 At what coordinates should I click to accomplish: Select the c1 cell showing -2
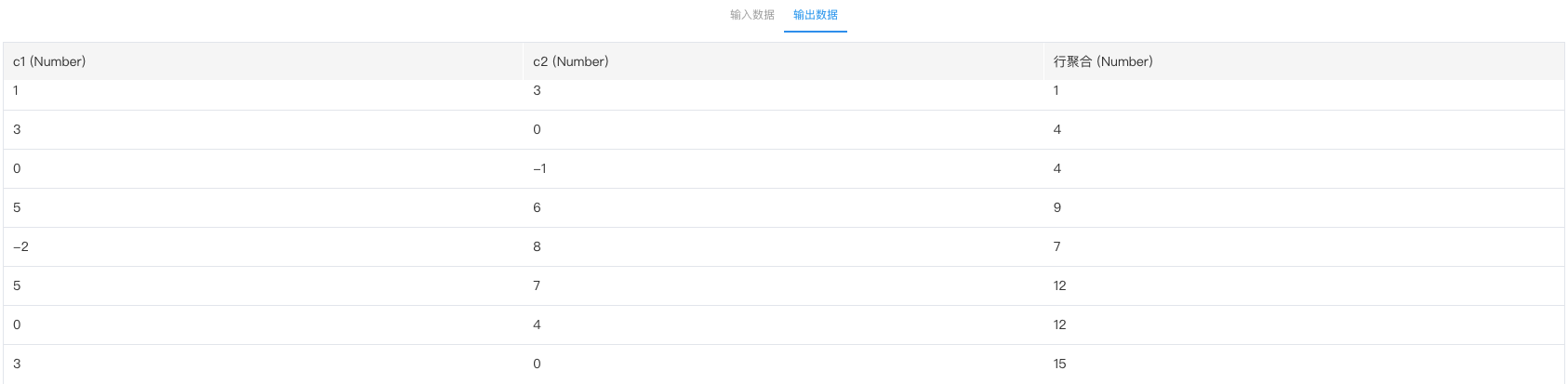click(263, 247)
